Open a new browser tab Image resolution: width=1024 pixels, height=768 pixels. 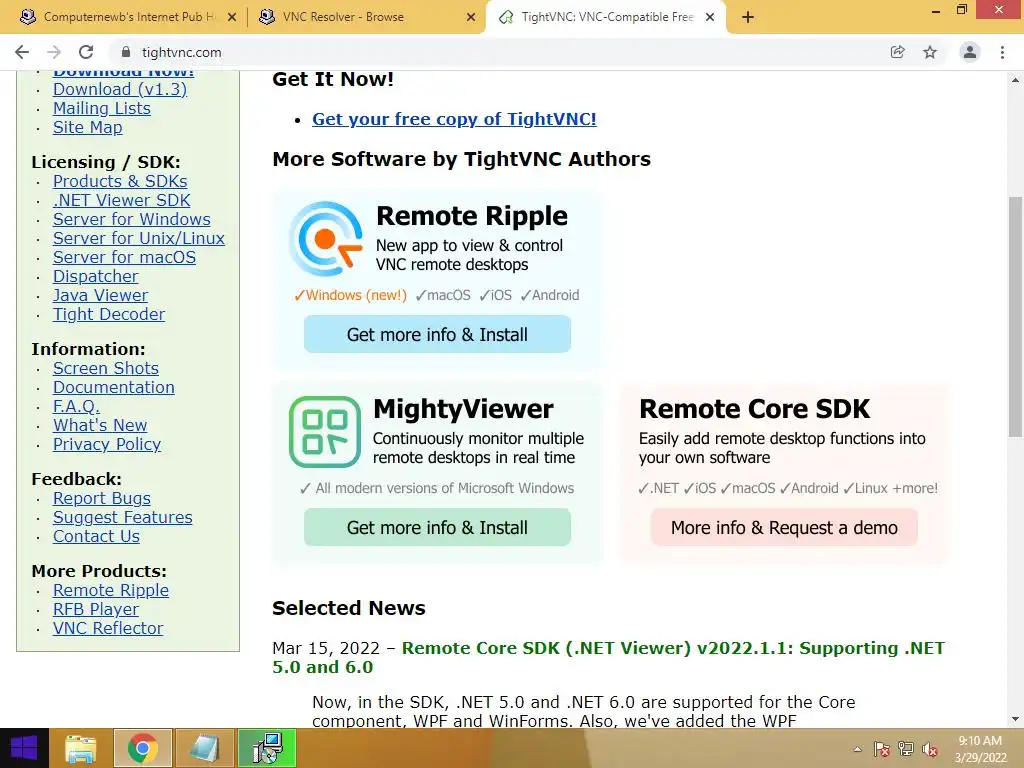pyautogui.click(x=748, y=18)
